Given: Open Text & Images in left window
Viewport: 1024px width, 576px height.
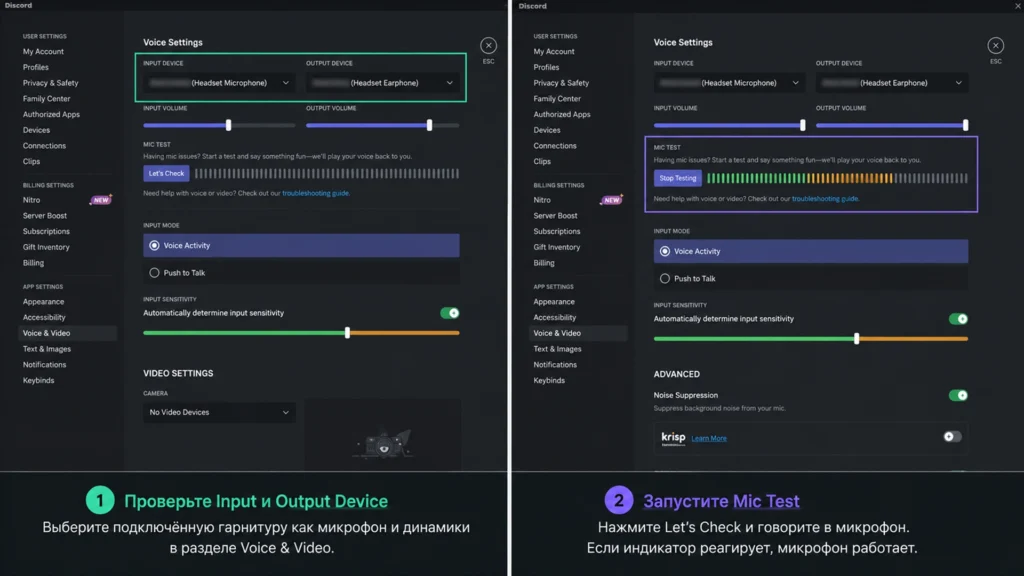Looking at the screenshot, I should coord(46,349).
